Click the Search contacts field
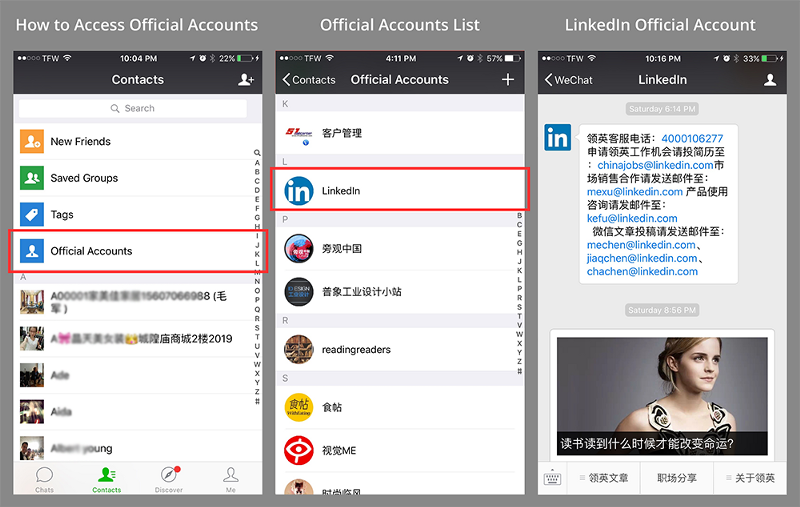800x507 pixels. [x=138, y=108]
